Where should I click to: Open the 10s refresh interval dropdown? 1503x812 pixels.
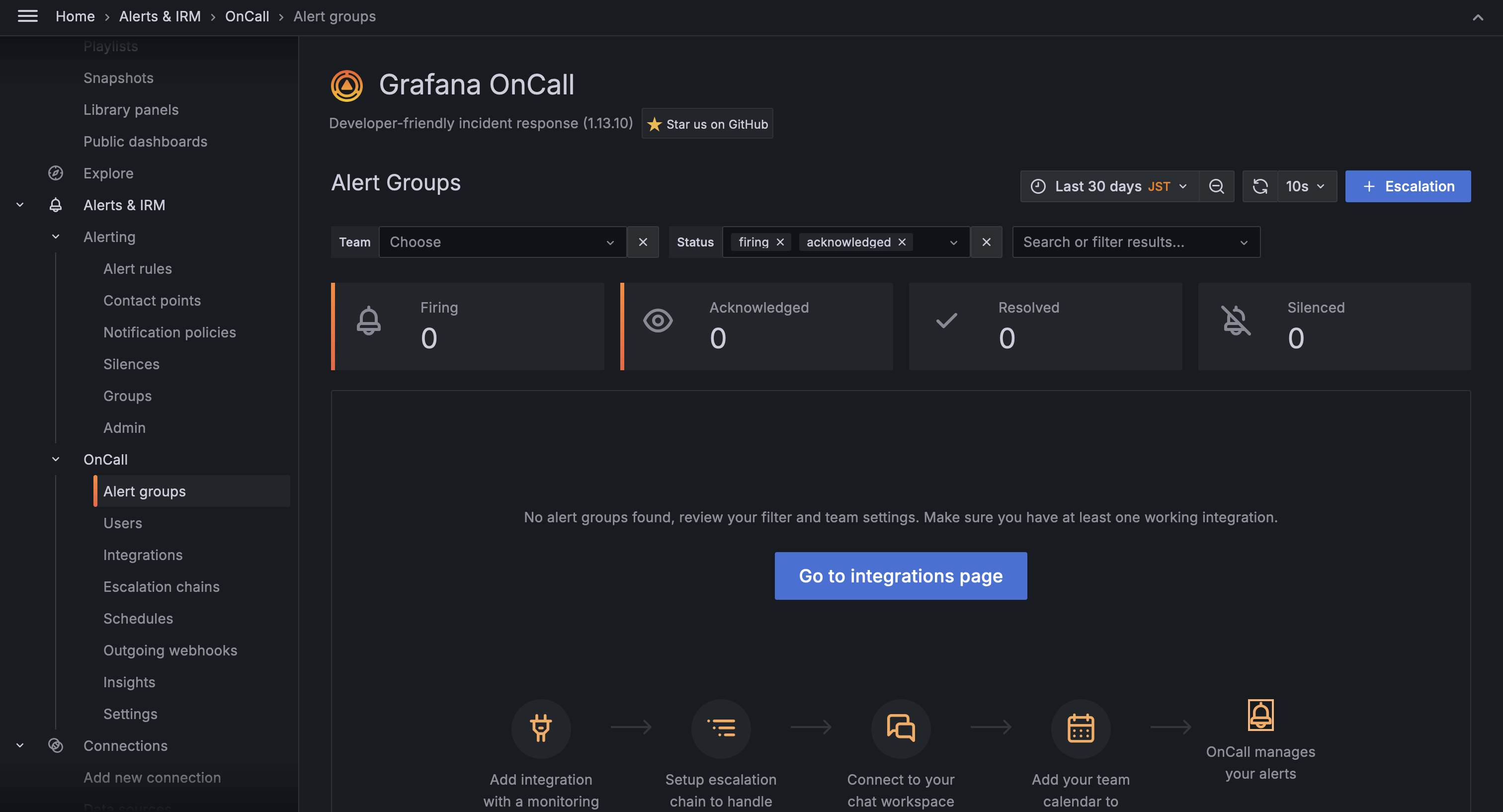pyautogui.click(x=1306, y=186)
